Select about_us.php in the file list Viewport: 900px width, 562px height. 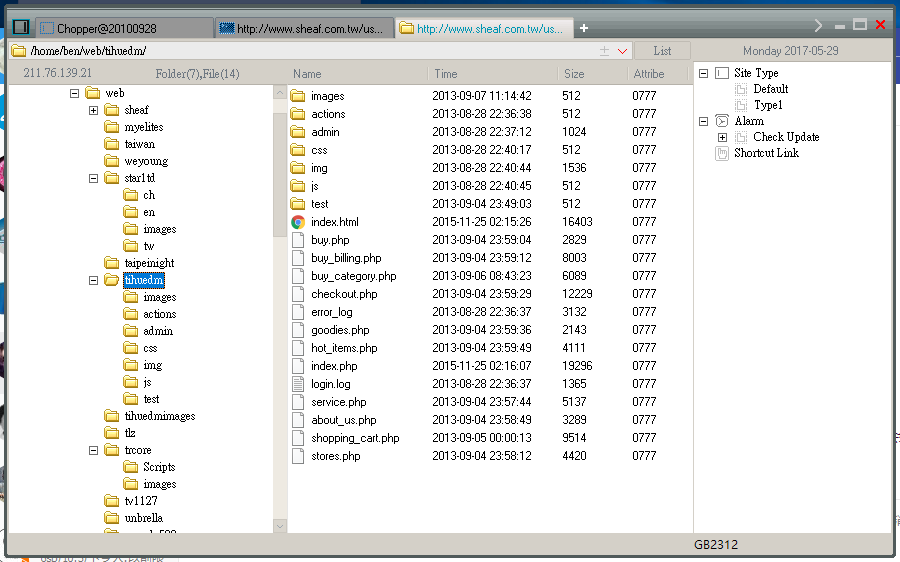[x=343, y=420]
